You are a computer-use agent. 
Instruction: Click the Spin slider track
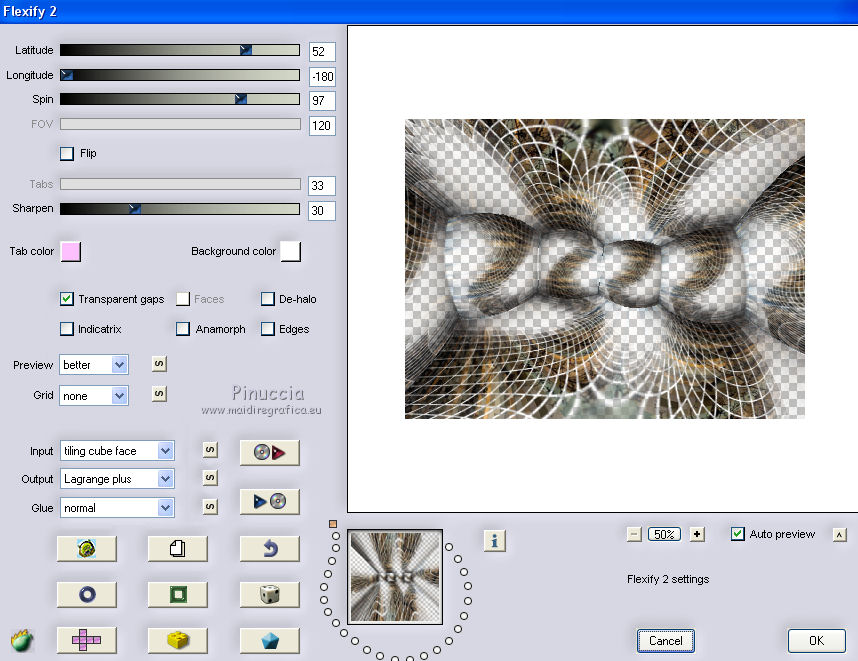180,99
